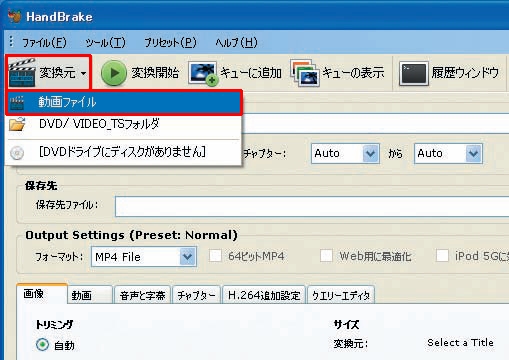Click the HandBrake pineapple logo in title bar
Image resolution: width=509 pixels, height=360 pixels.
14,16
